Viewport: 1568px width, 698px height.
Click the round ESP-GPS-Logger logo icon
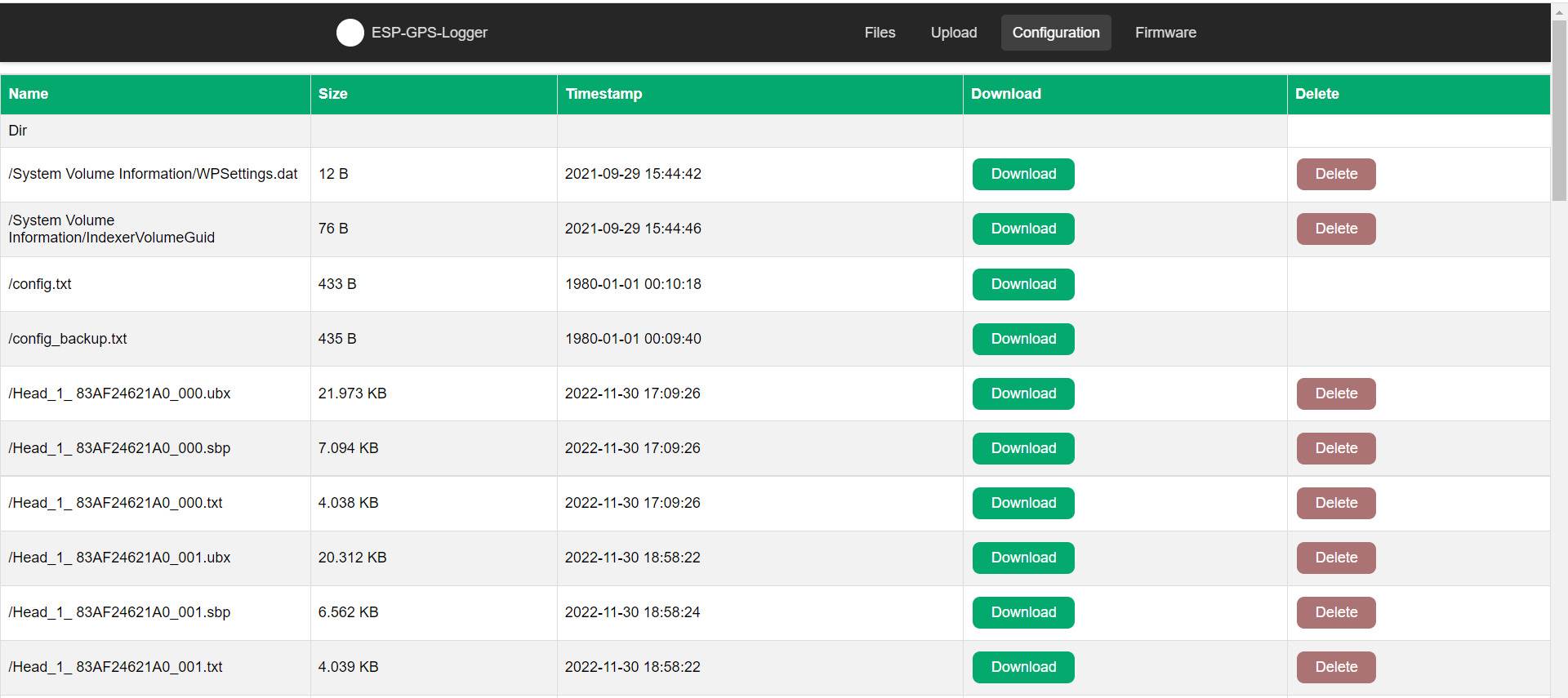point(350,33)
